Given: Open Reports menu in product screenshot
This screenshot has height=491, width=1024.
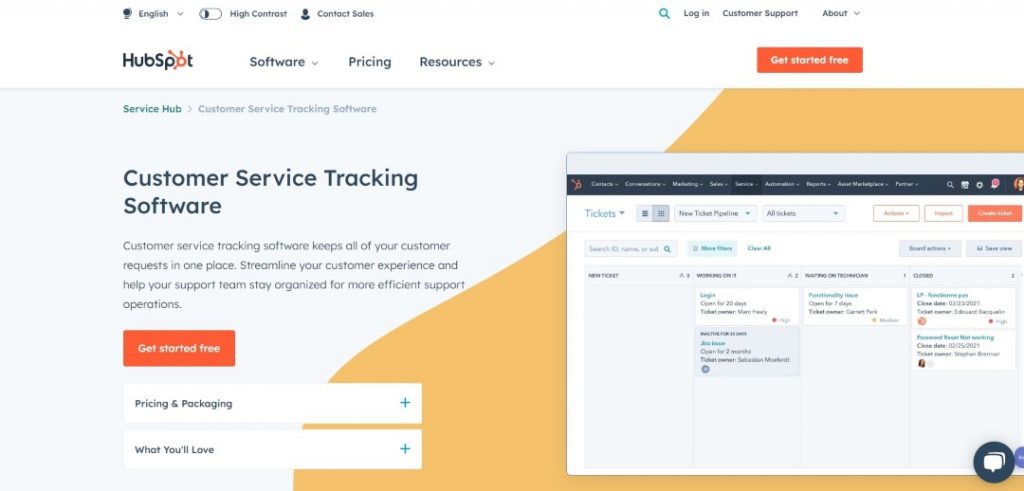Looking at the screenshot, I should coord(818,185).
